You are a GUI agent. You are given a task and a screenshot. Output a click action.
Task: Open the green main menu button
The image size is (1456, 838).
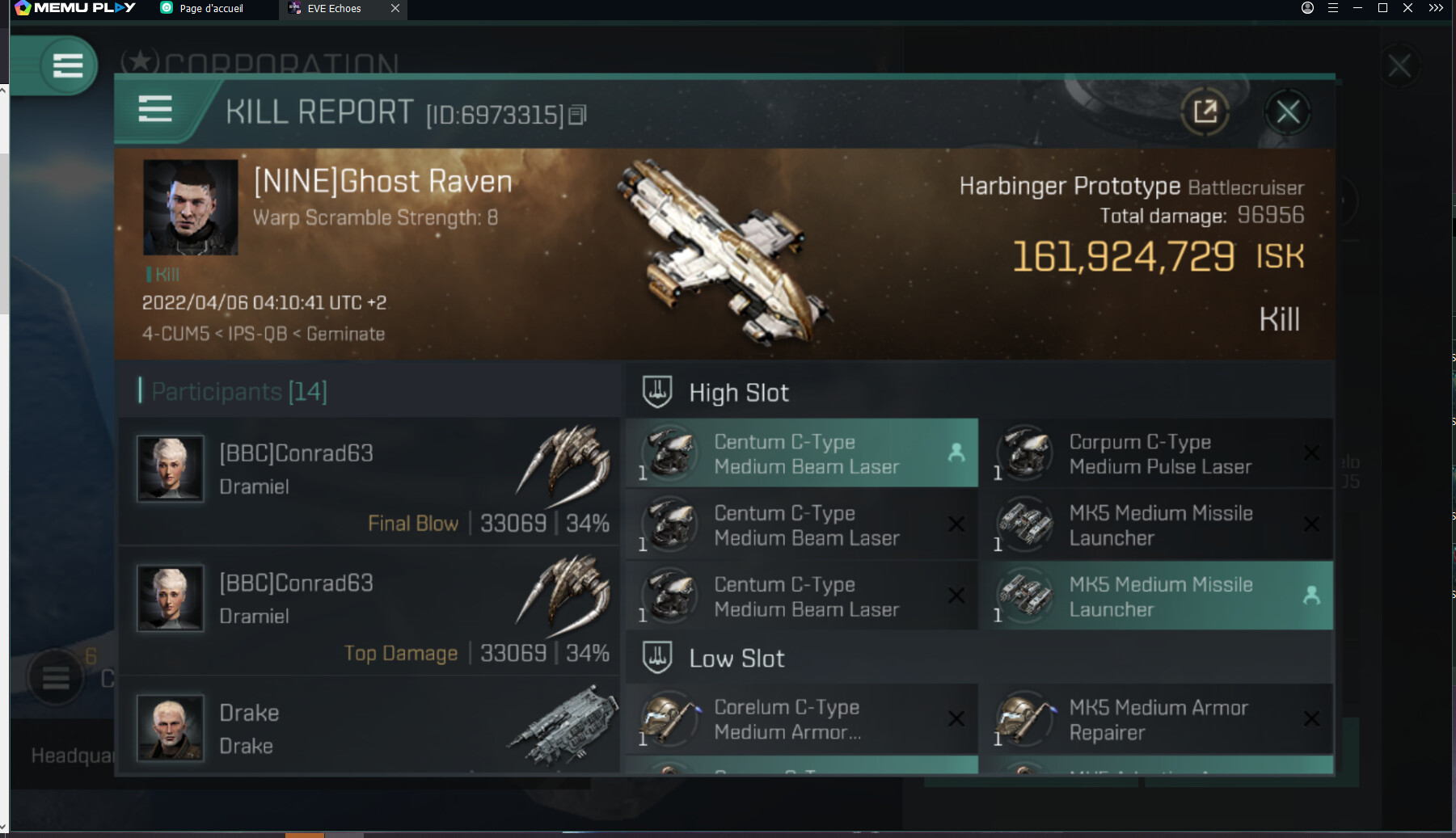click(x=67, y=65)
